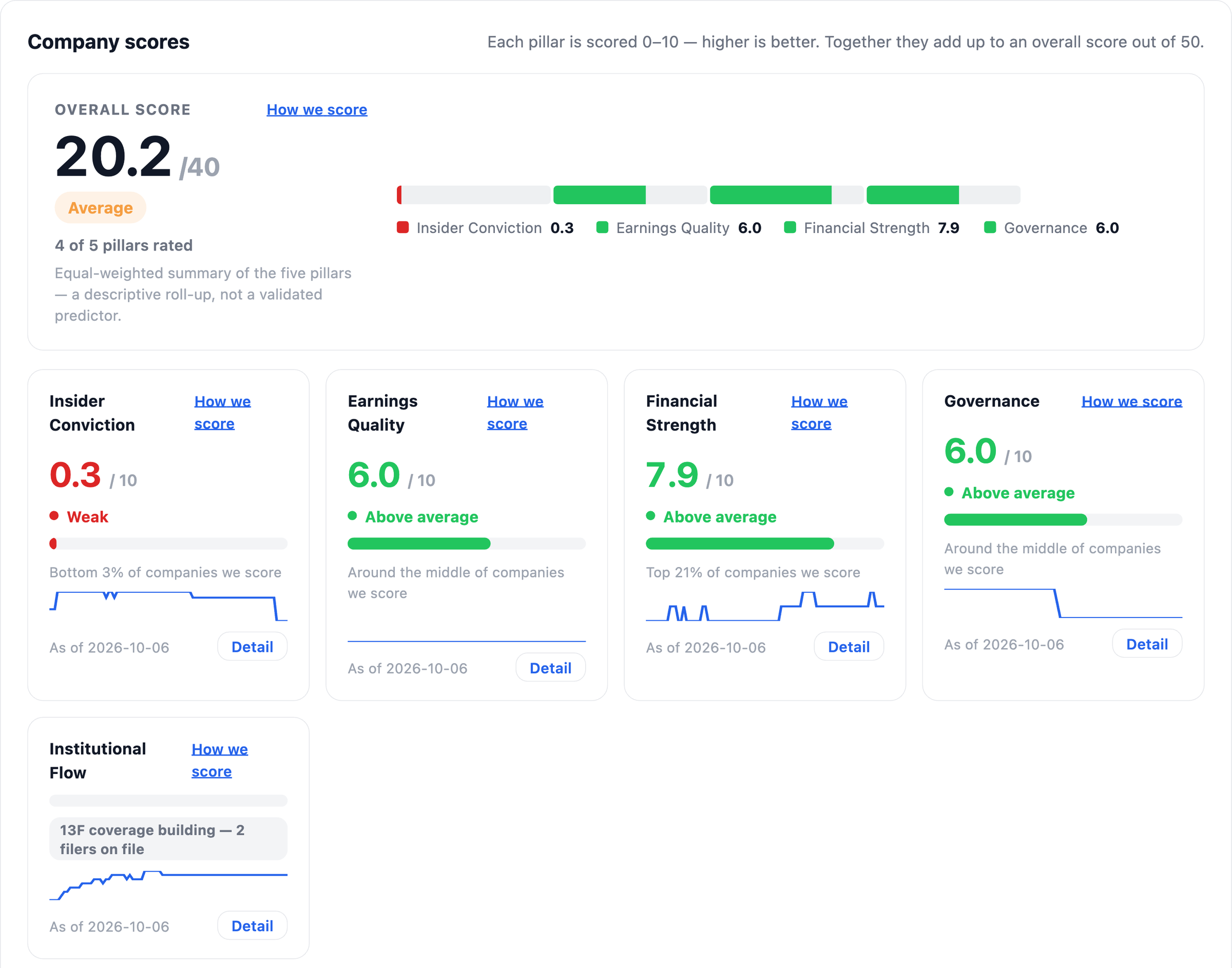
Task: Click the Institutional Flow sparkline chart
Action: pos(168,885)
